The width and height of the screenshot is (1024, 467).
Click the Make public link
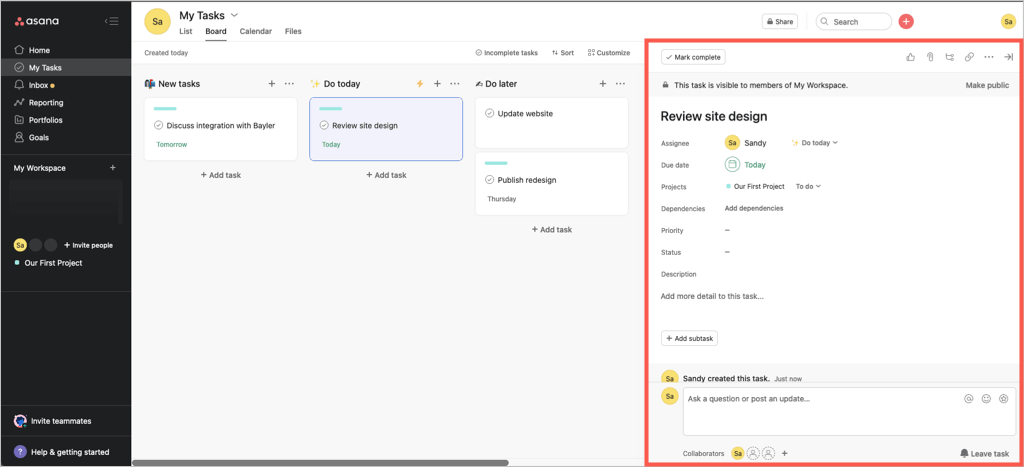coord(986,86)
